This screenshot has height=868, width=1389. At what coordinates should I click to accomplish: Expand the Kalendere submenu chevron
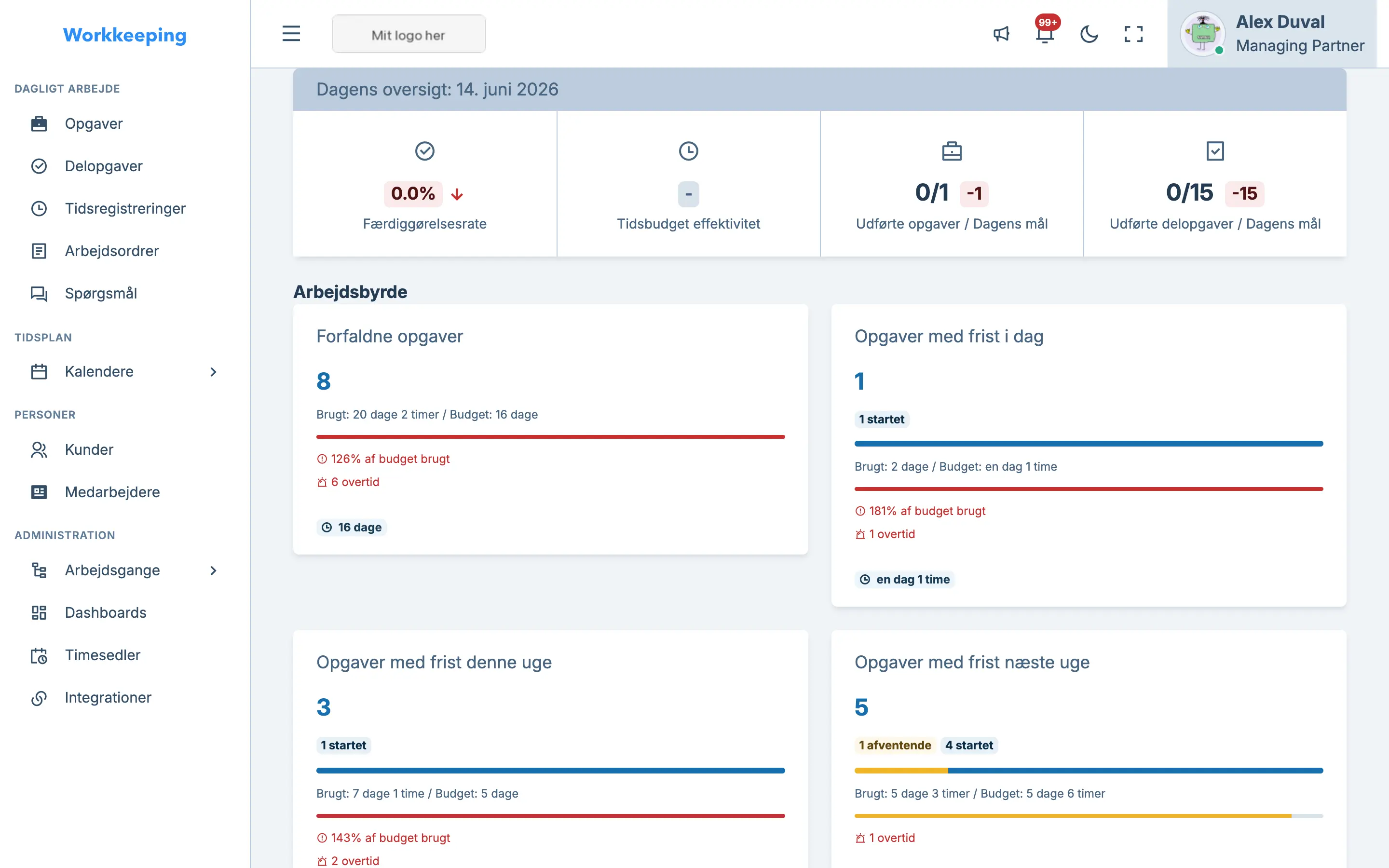coord(214,371)
